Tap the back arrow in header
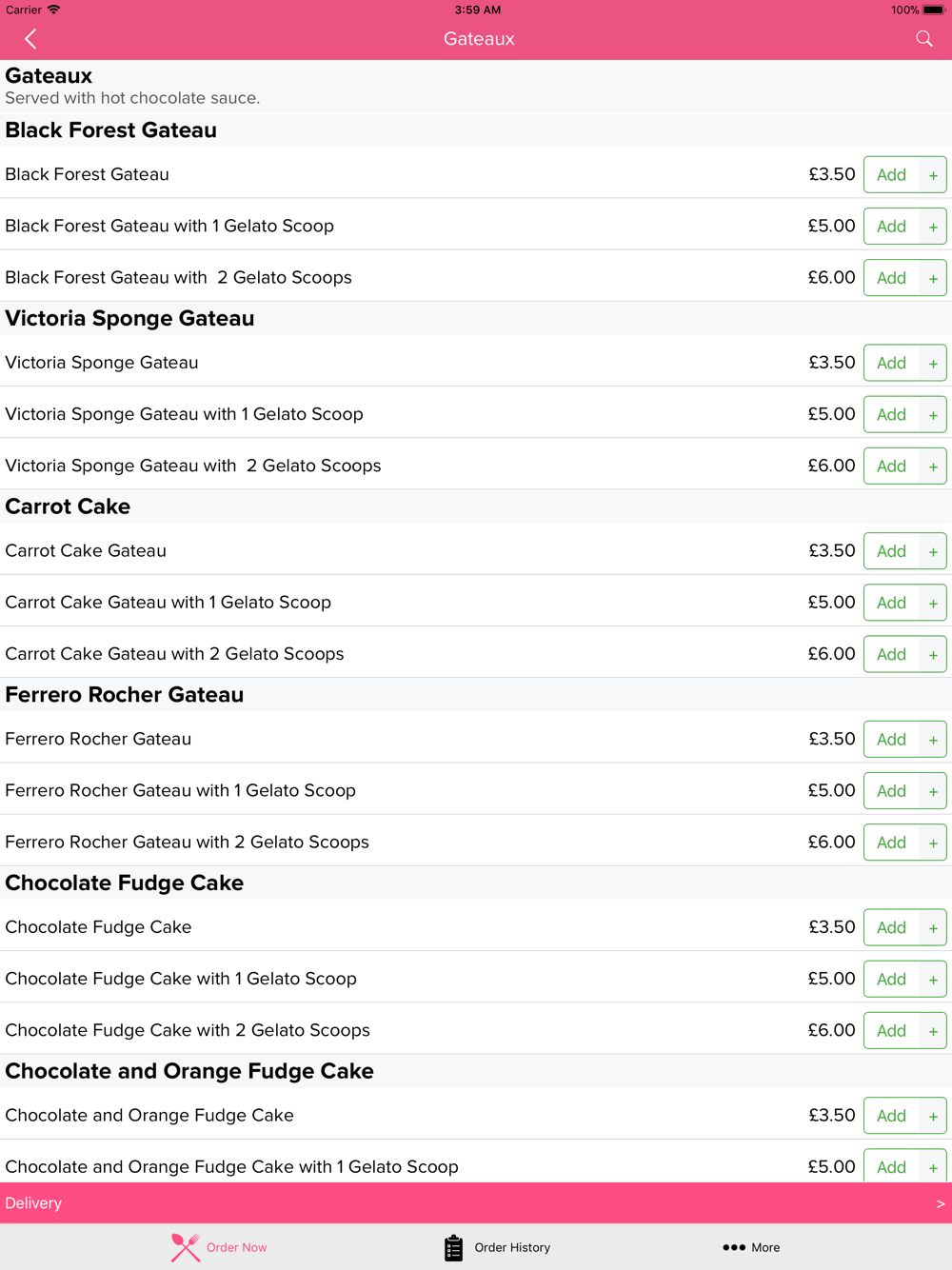Screen dimensions: 952x1270 [x=30, y=39]
